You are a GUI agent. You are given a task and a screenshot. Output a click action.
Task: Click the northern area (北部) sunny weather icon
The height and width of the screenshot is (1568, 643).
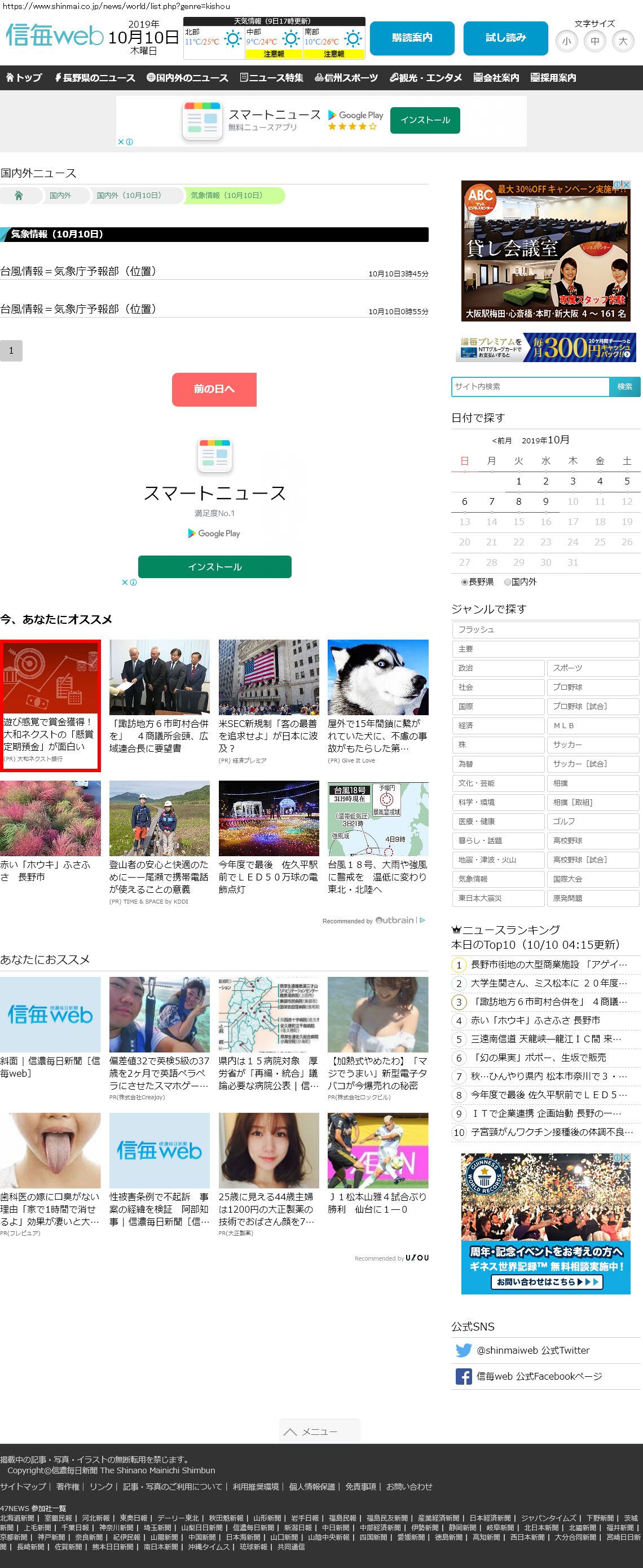coord(232,39)
